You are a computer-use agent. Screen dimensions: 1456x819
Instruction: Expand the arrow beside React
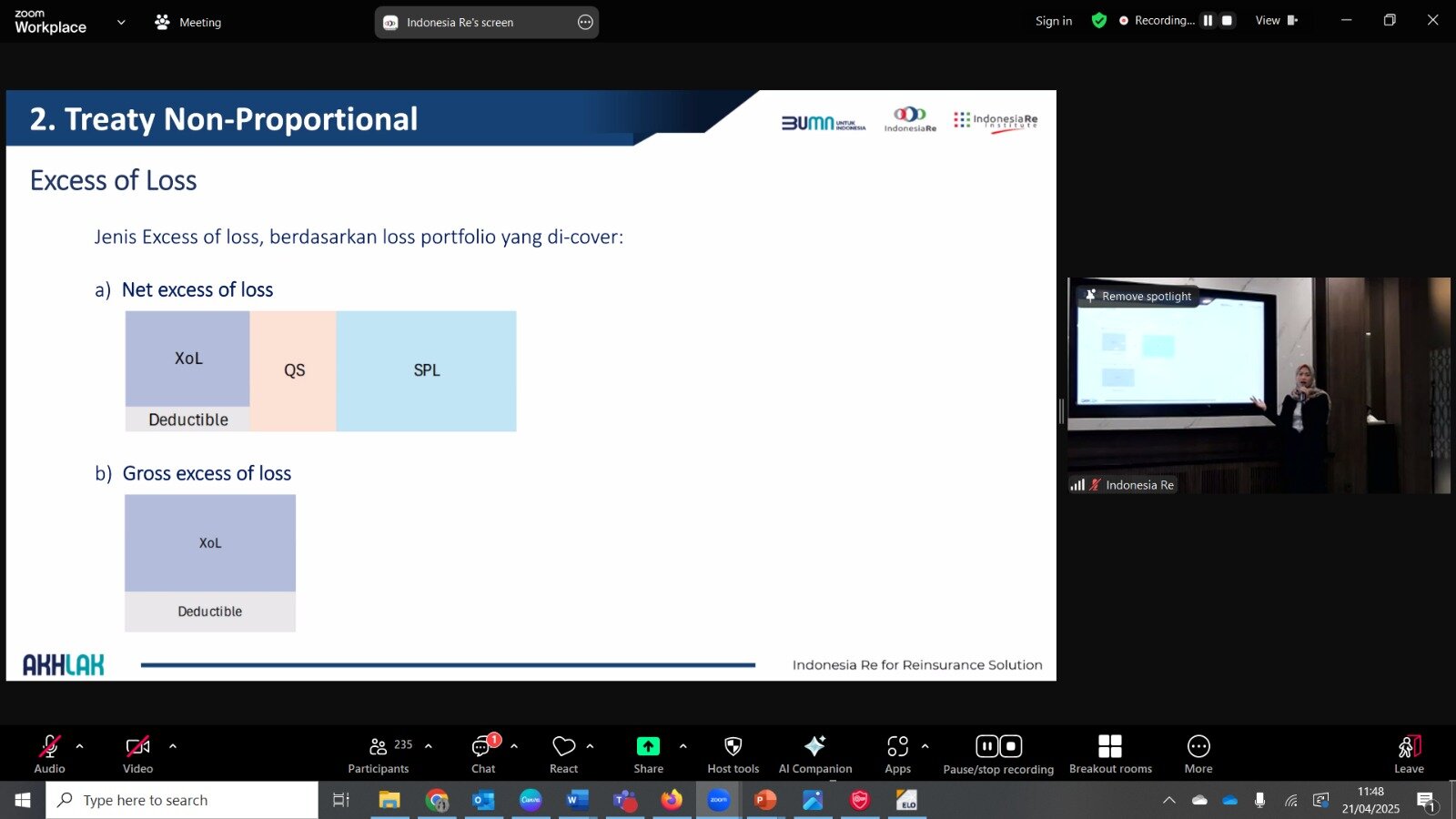pyautogui.click(x=590, y=746)
